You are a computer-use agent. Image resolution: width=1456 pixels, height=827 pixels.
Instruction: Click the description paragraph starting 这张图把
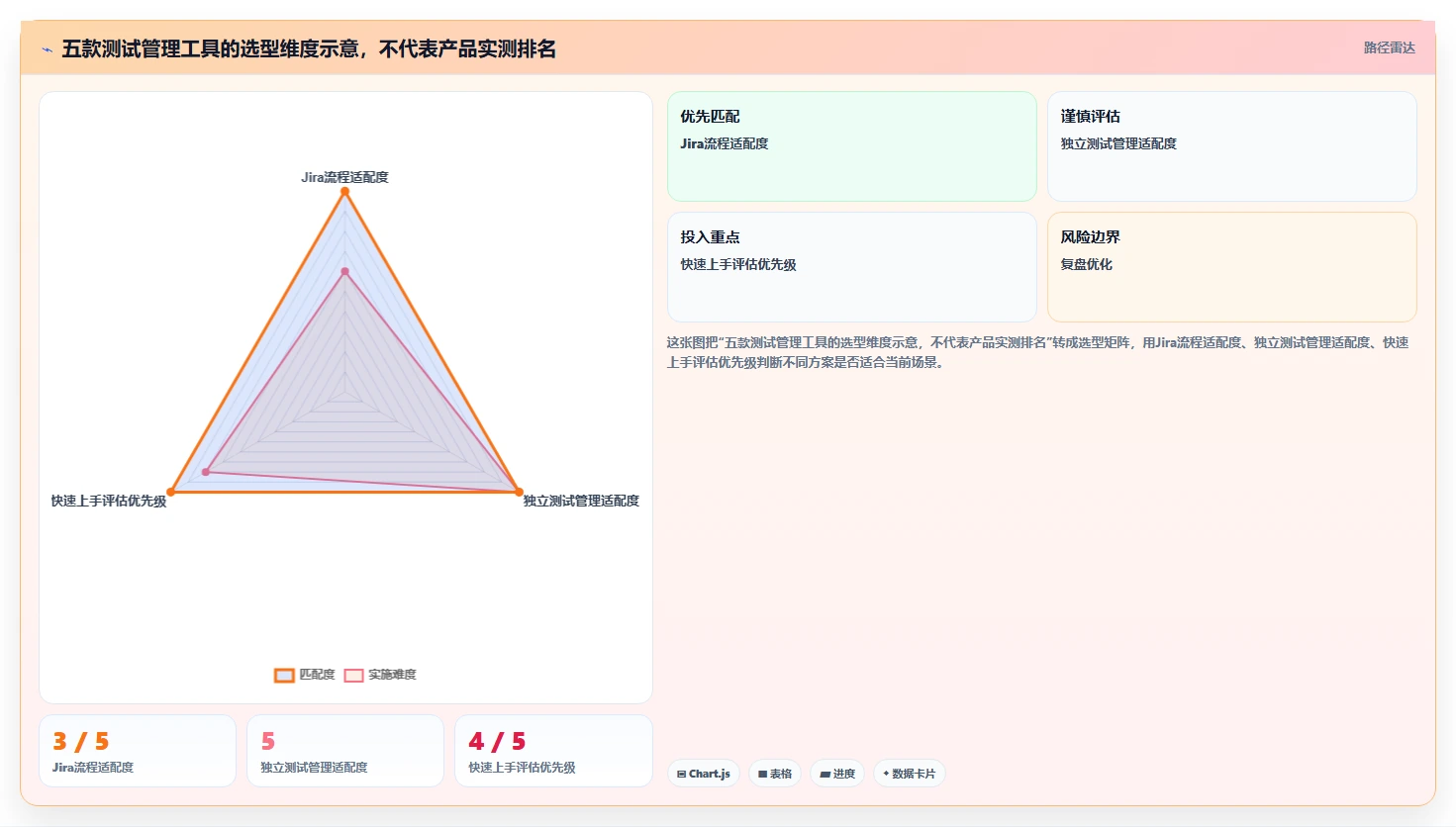pyautogui.click(x=1037, y=352)
